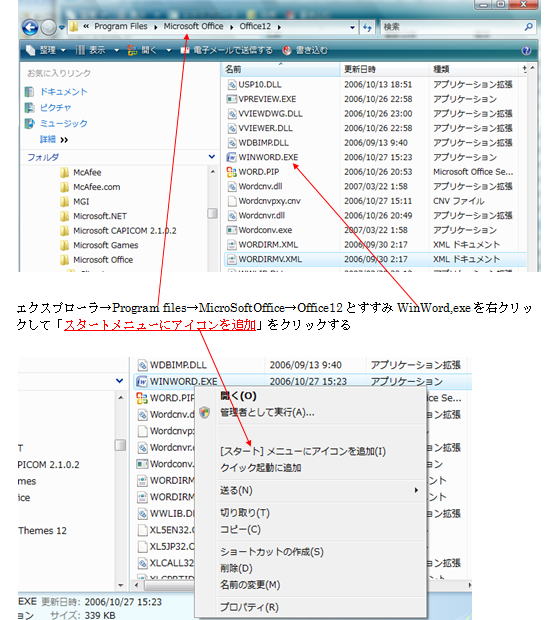The width and height of the screenshot is (549, 620).
Task: Select VVIEWDWG.DLL file icon
Action: pos(231,113)
